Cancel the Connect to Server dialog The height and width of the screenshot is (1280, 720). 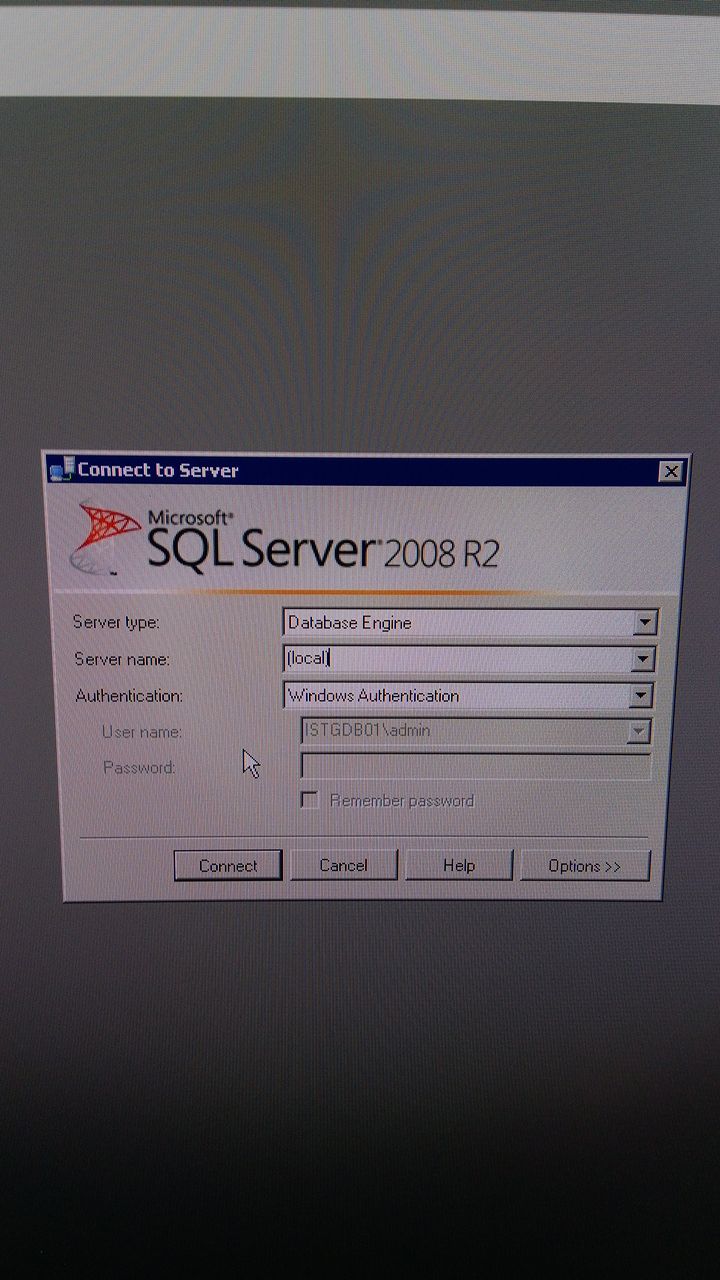(344, 864)
